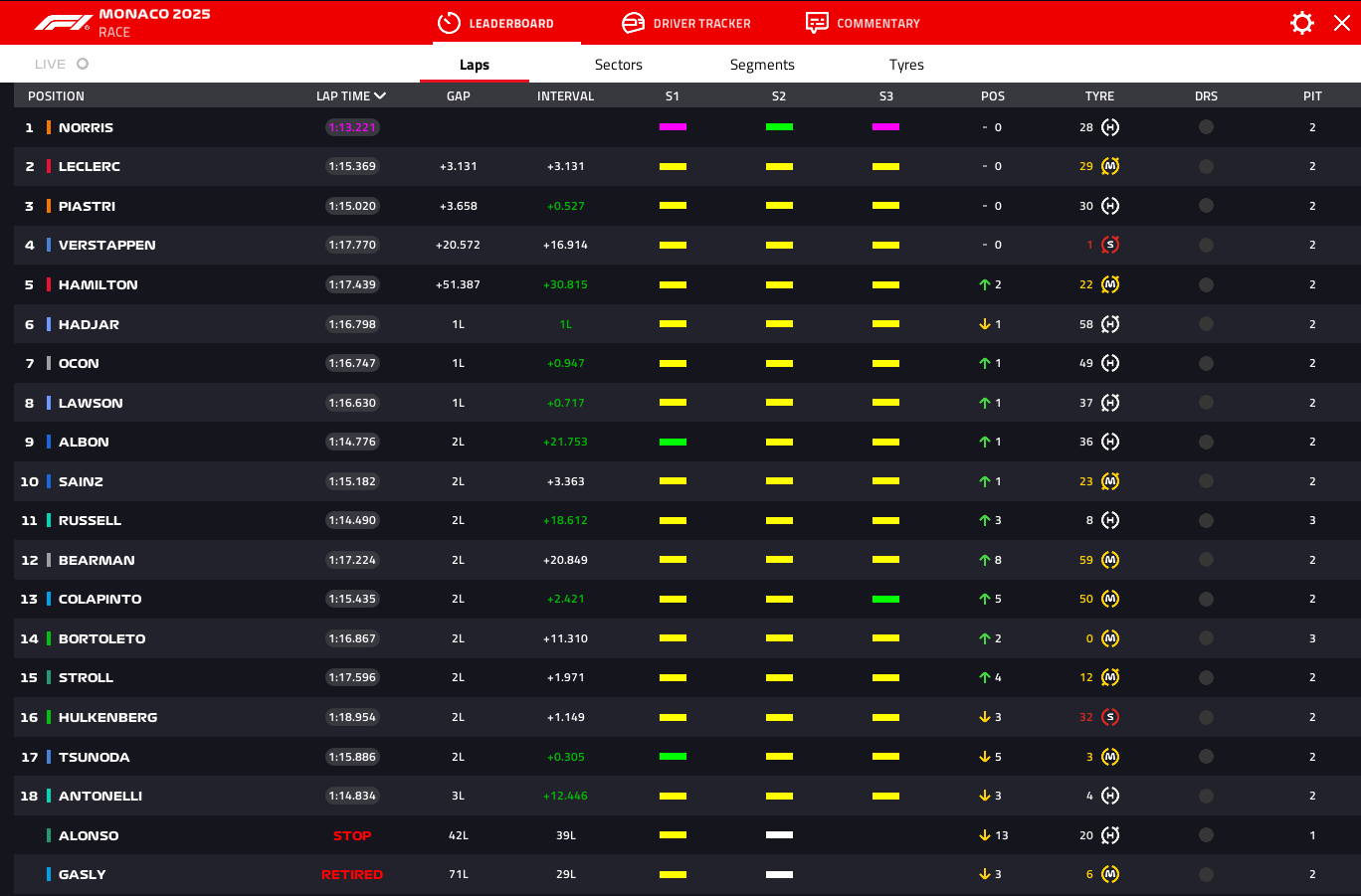Click Tsunoda medium tyre icon

tap(1110, 757)
